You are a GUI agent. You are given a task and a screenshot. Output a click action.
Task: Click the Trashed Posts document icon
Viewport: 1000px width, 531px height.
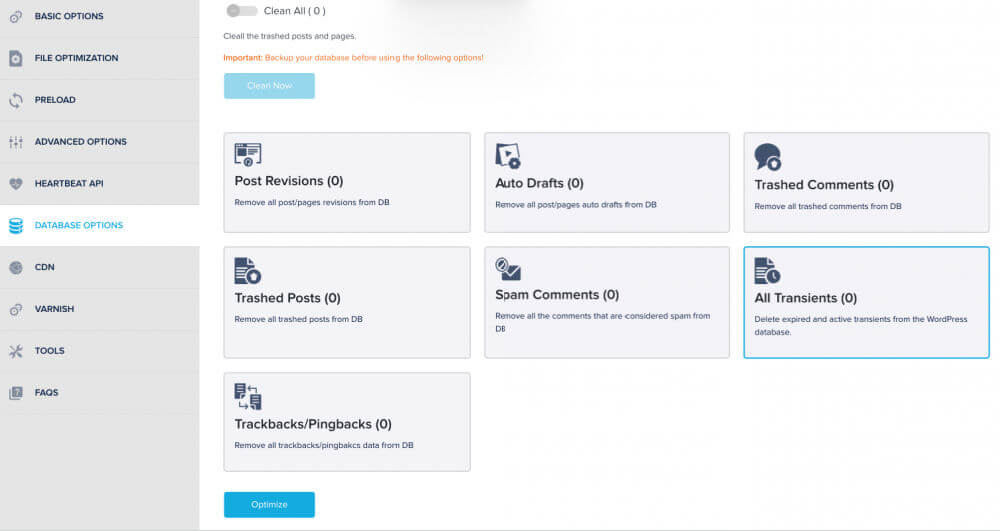pyautogui.click(x=247, y=271)
